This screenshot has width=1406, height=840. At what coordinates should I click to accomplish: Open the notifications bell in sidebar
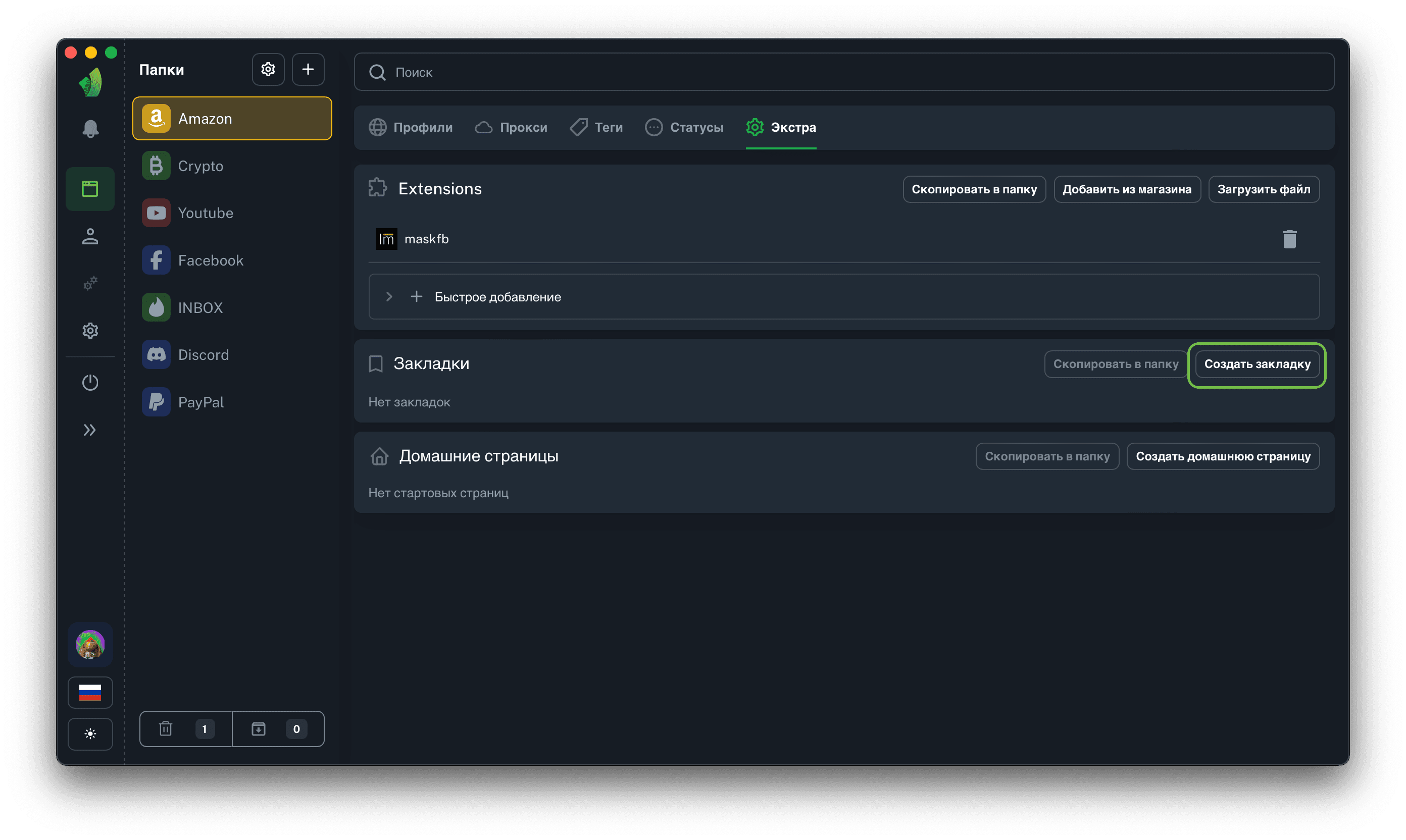coord(90,129)
